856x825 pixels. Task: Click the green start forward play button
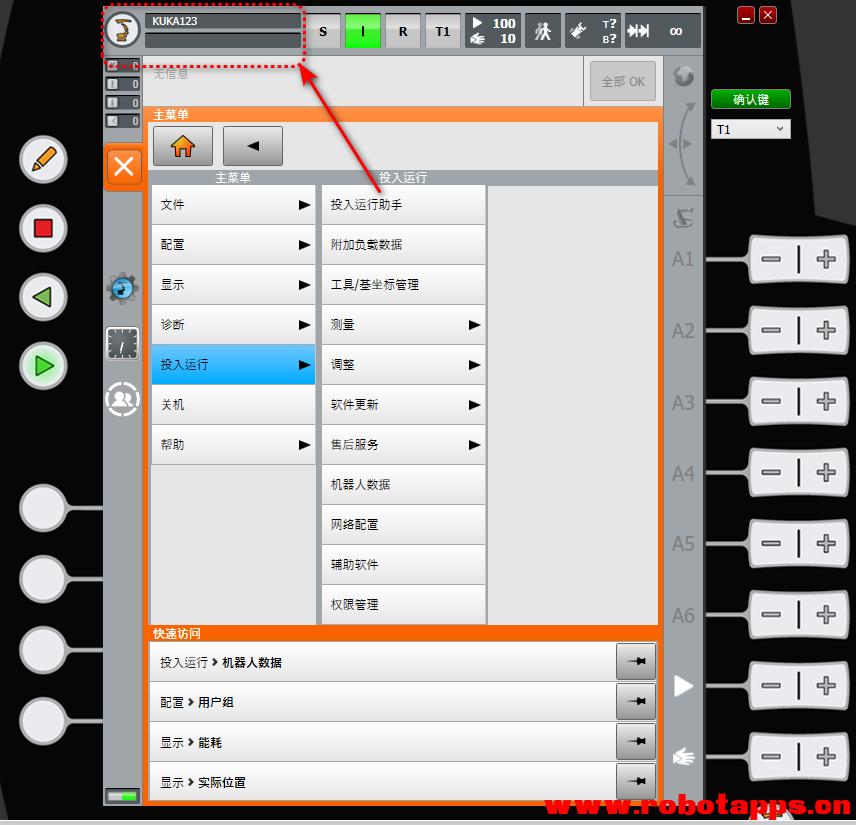click(43, 366)
